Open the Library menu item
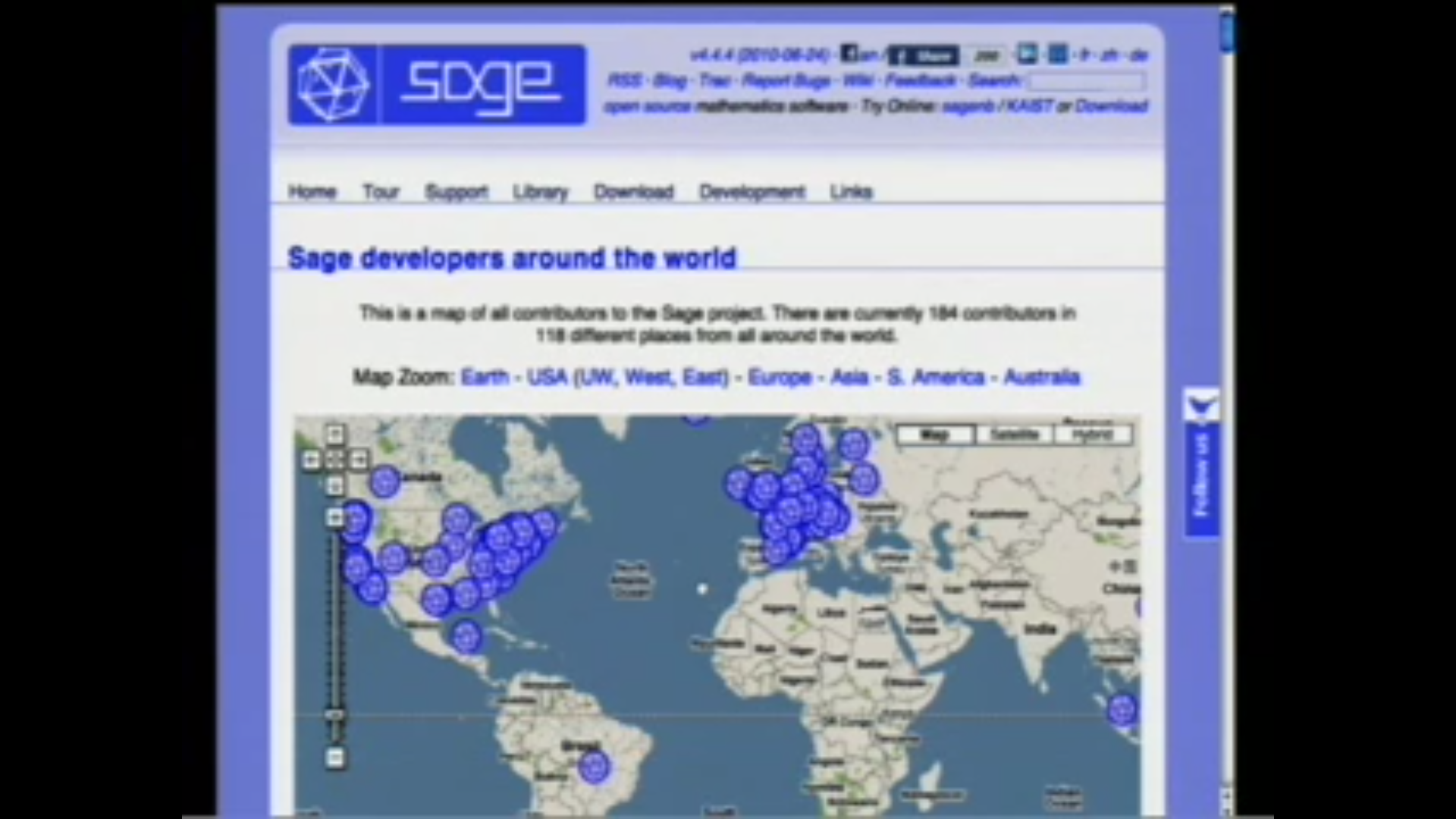 click(540, 192)
